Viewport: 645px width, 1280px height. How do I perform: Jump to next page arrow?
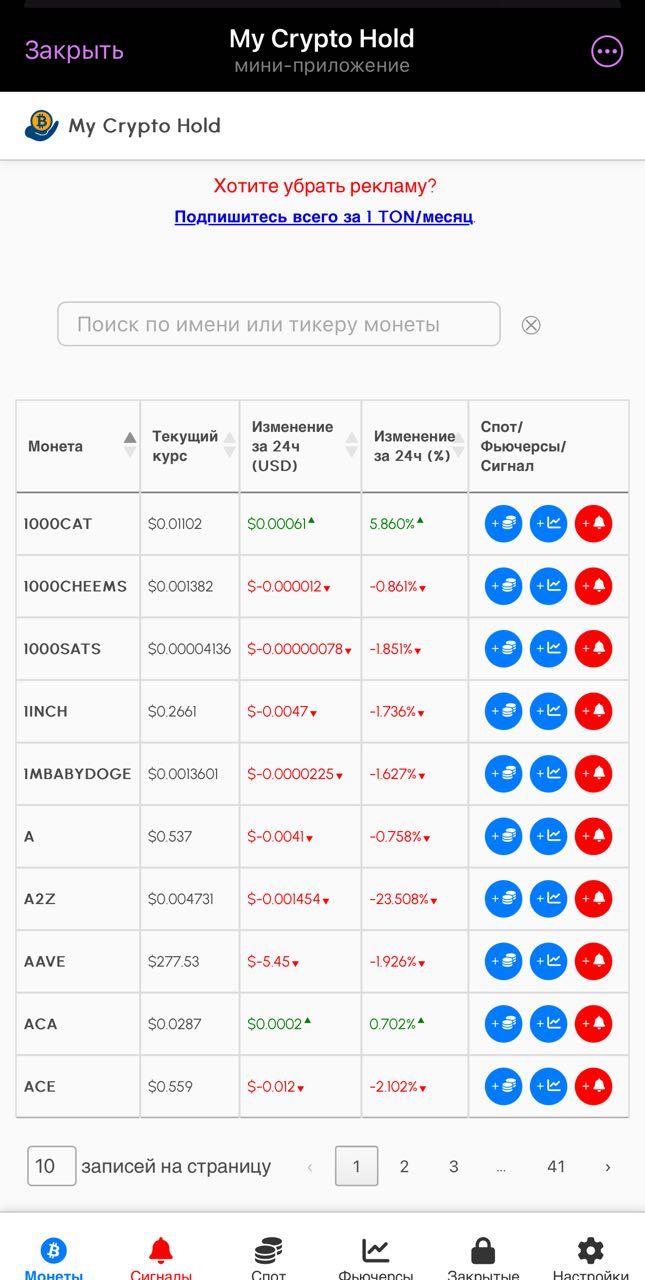(607, 1166)
